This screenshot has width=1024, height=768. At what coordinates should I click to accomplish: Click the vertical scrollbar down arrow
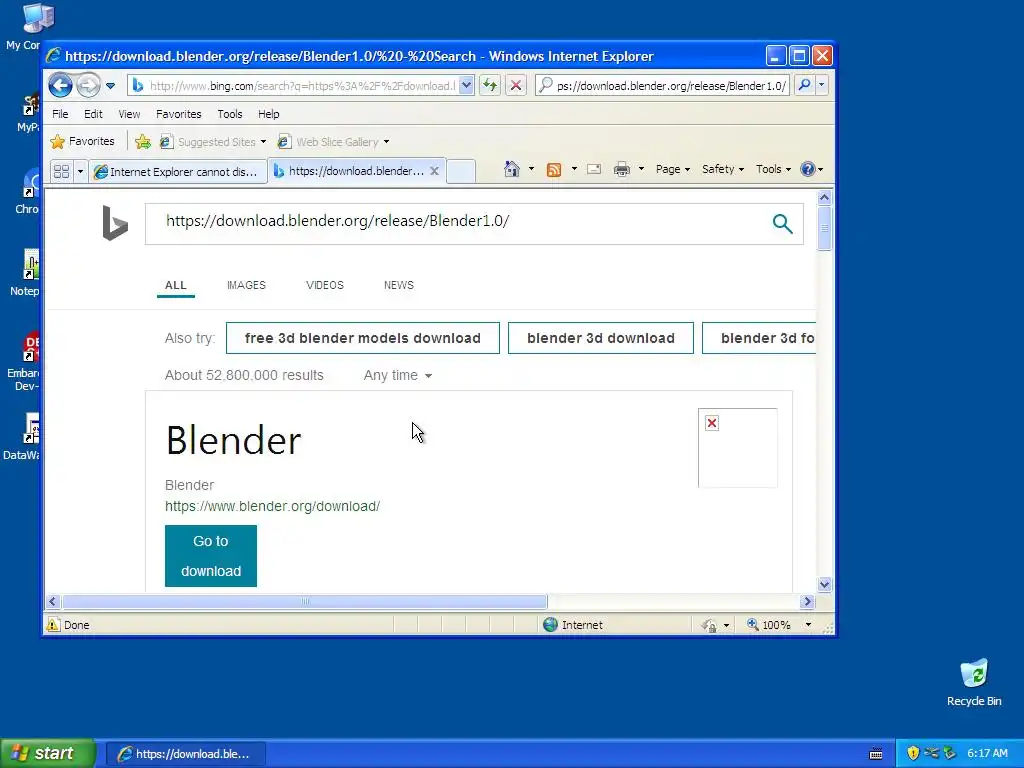pyautogui.click(x=824, y=584)
